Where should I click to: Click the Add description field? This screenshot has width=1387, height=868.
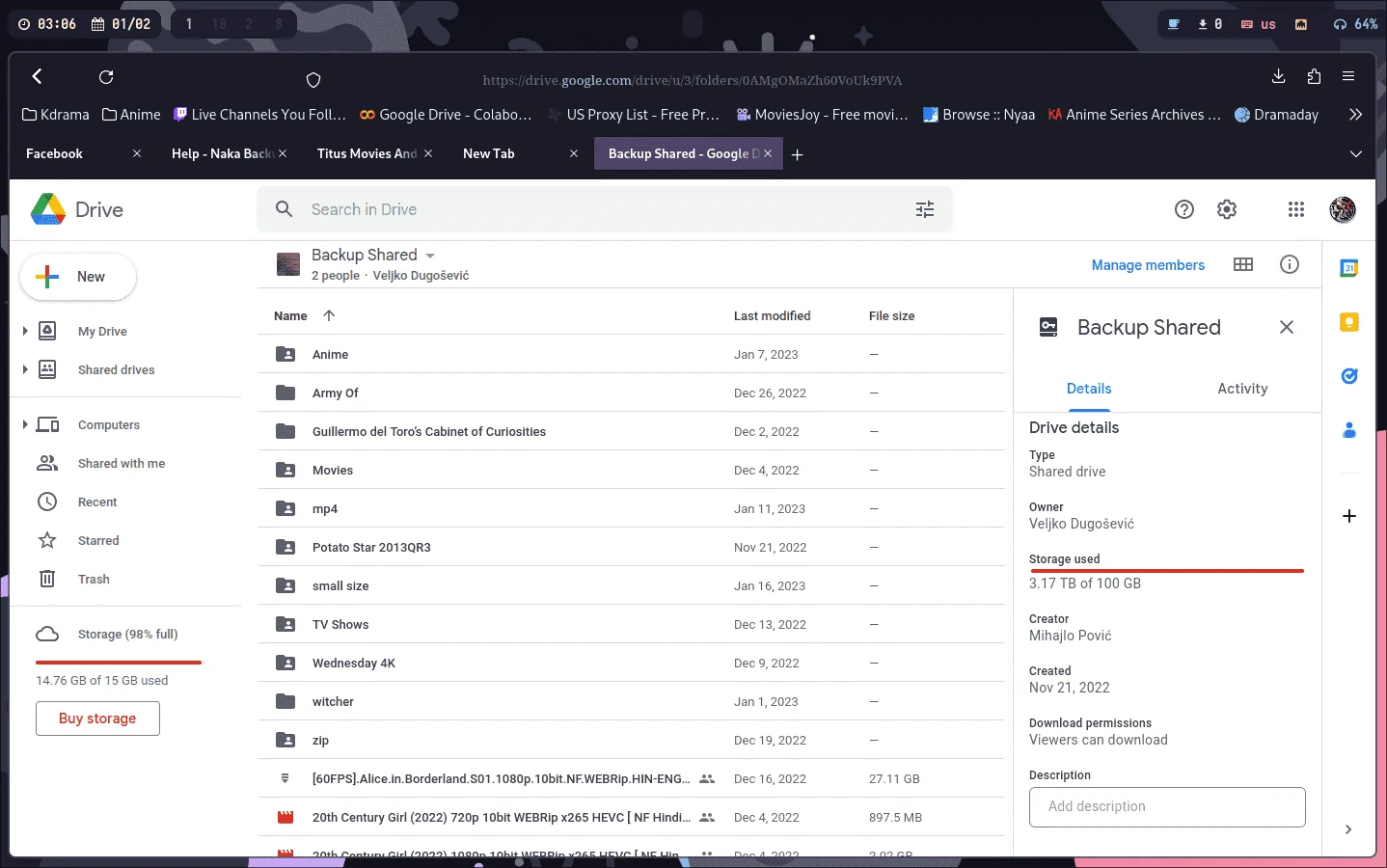(1167, 806)
